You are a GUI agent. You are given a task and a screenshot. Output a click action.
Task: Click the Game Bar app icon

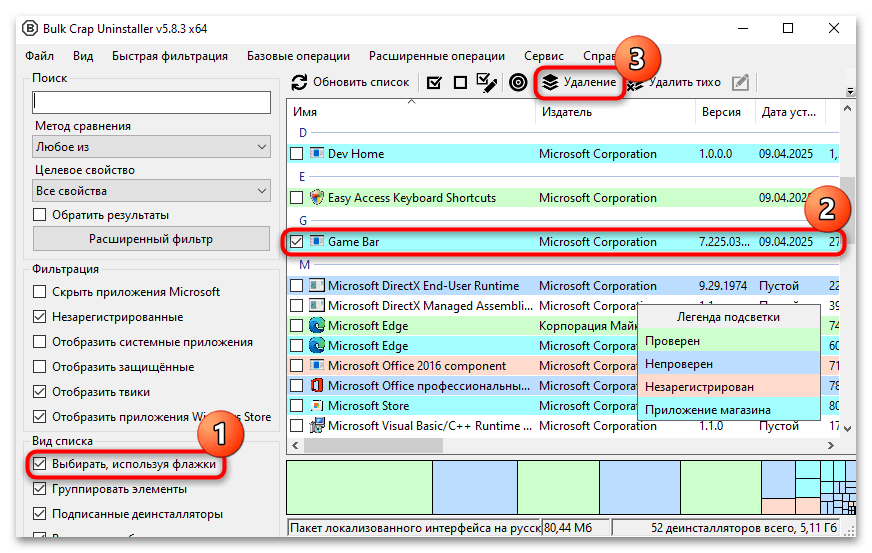(316, 241)
